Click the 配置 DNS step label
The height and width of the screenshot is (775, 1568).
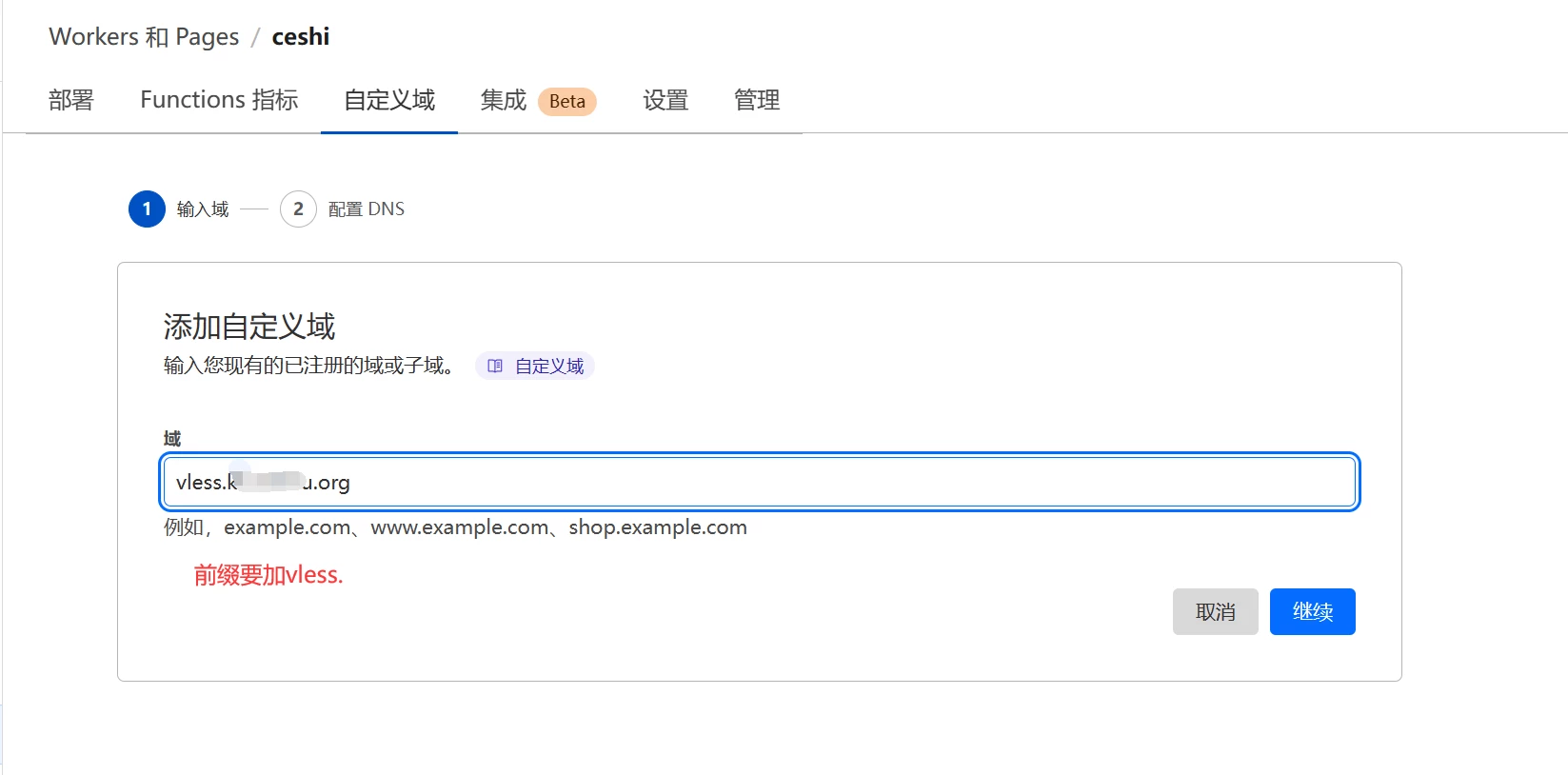coord(367,209)
